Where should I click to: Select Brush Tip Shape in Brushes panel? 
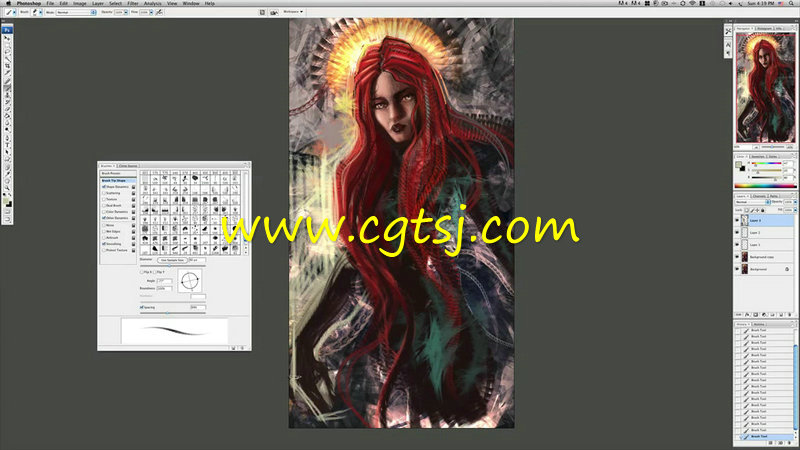click(x=118, y=181)
